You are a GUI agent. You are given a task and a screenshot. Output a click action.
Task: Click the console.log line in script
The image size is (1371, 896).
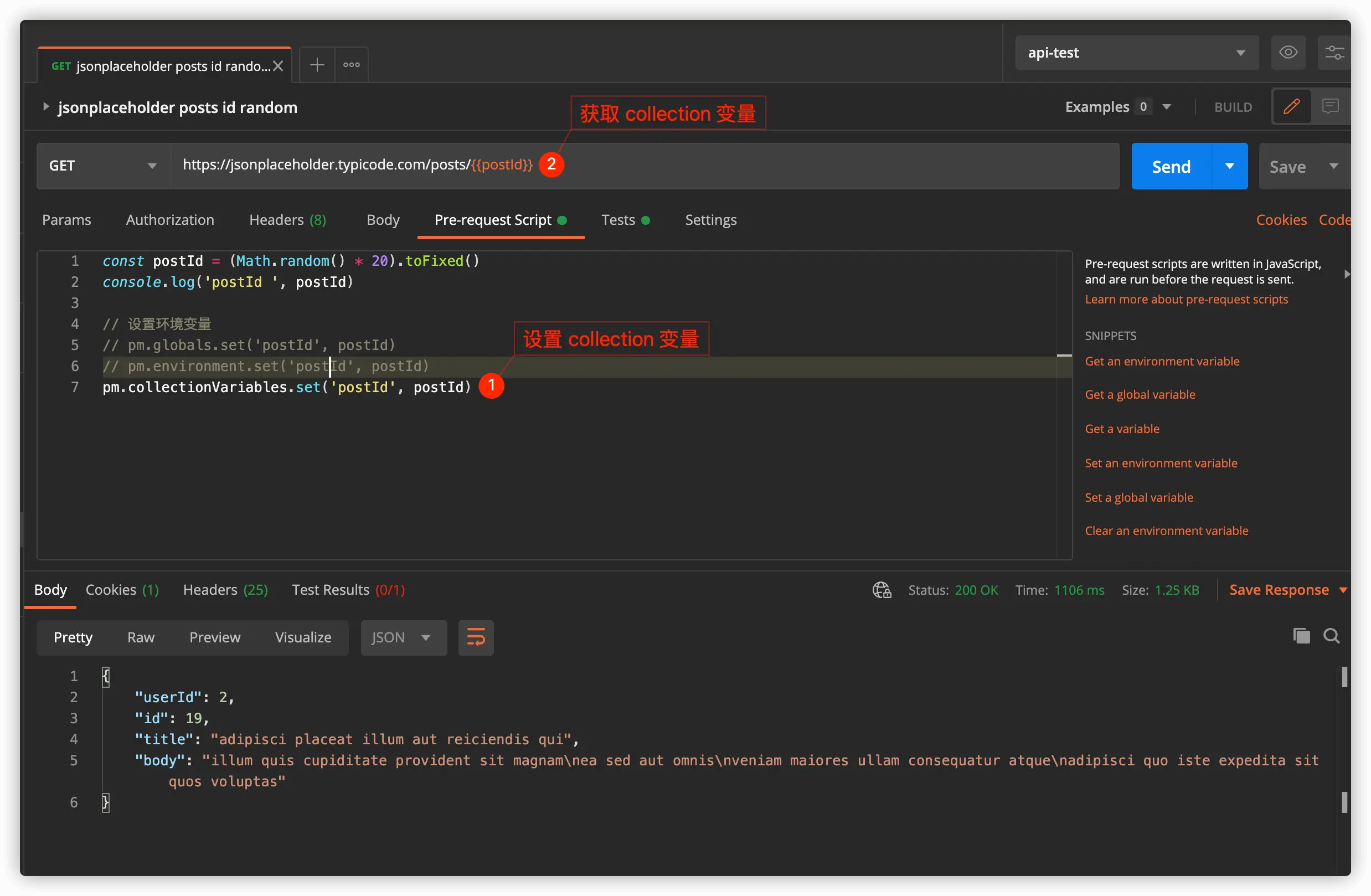tap(228, 282)
